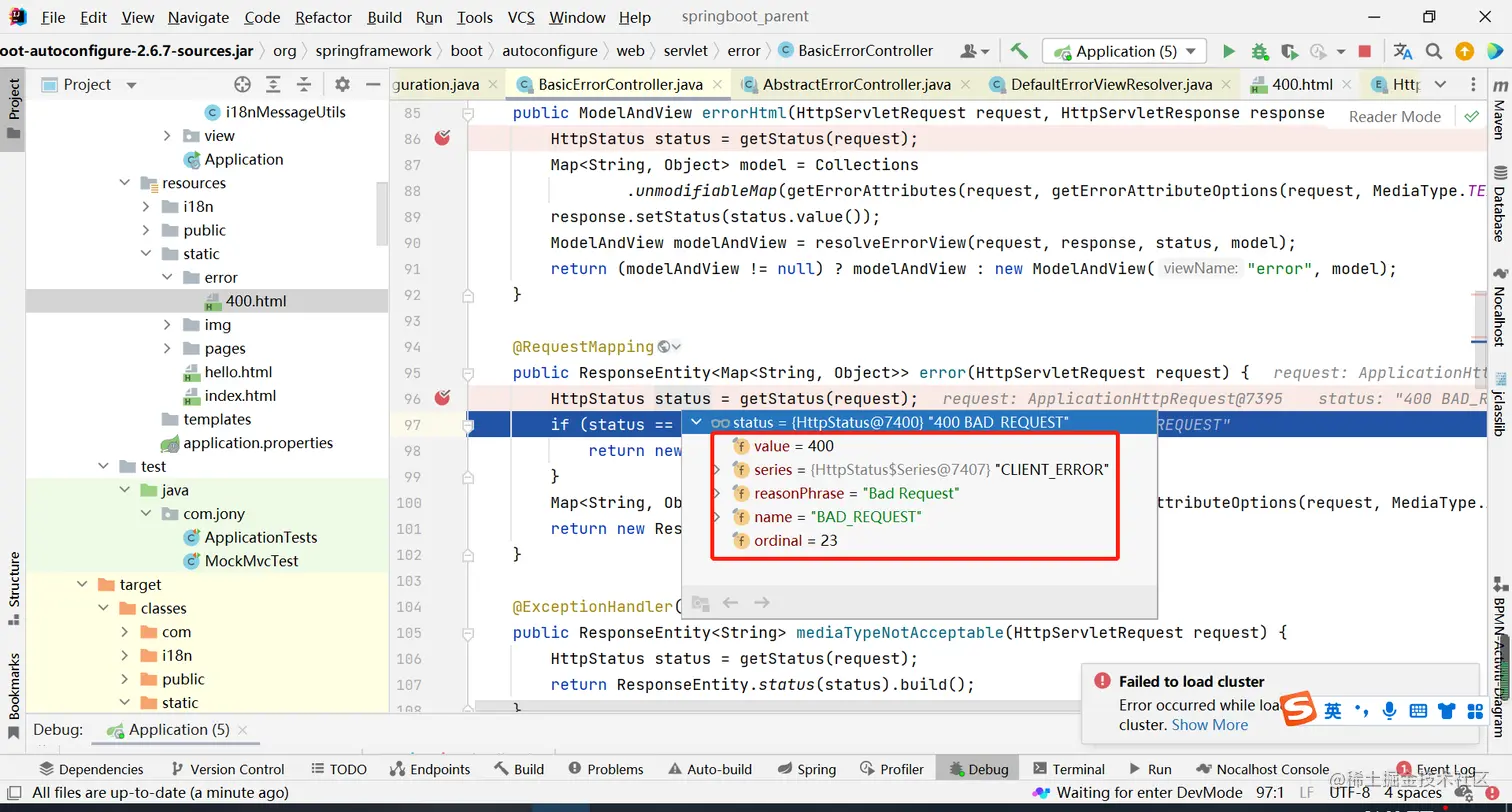Toggle Reader Mode in editor
Viewport: 1512px width, 812px height.
(1394, 116)
